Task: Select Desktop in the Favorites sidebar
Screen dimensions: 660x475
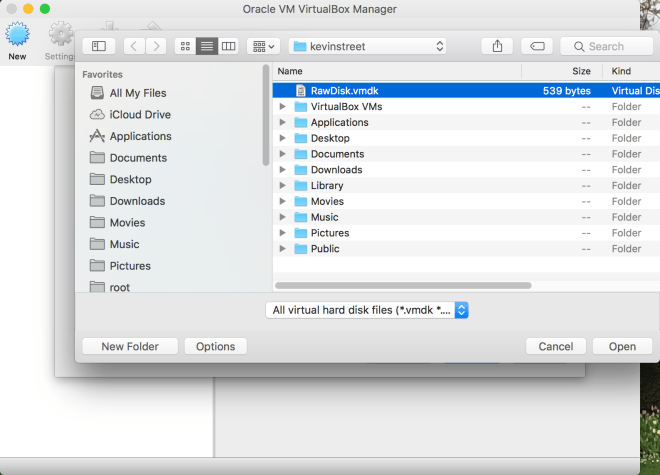Action: 130,179
